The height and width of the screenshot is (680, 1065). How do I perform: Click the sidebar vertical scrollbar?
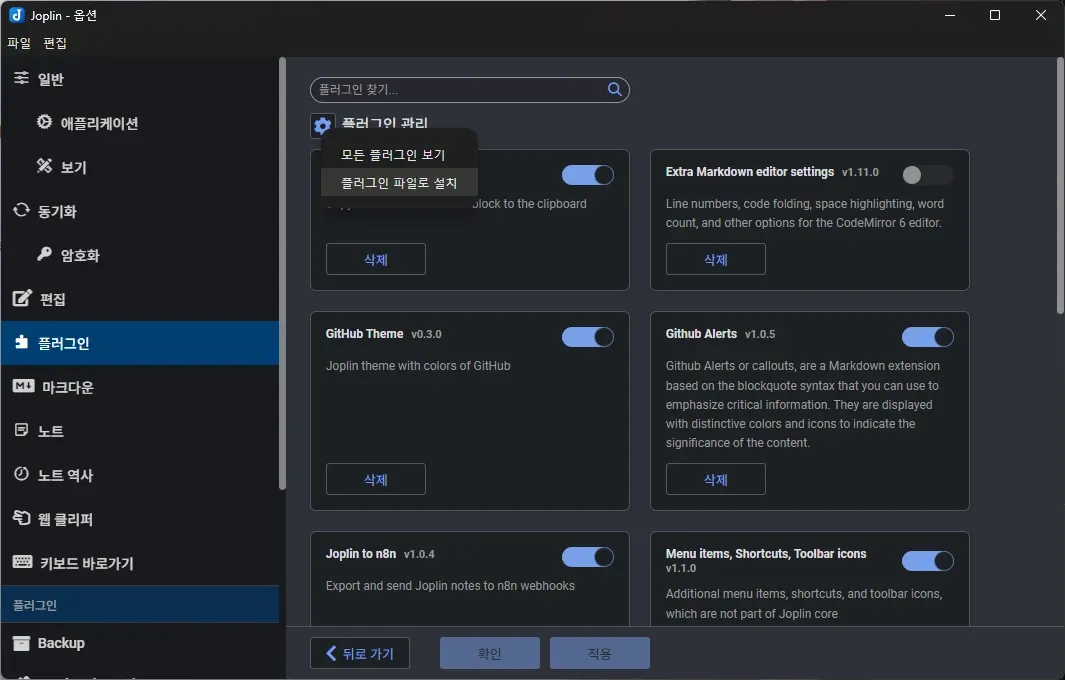(282, 273)
